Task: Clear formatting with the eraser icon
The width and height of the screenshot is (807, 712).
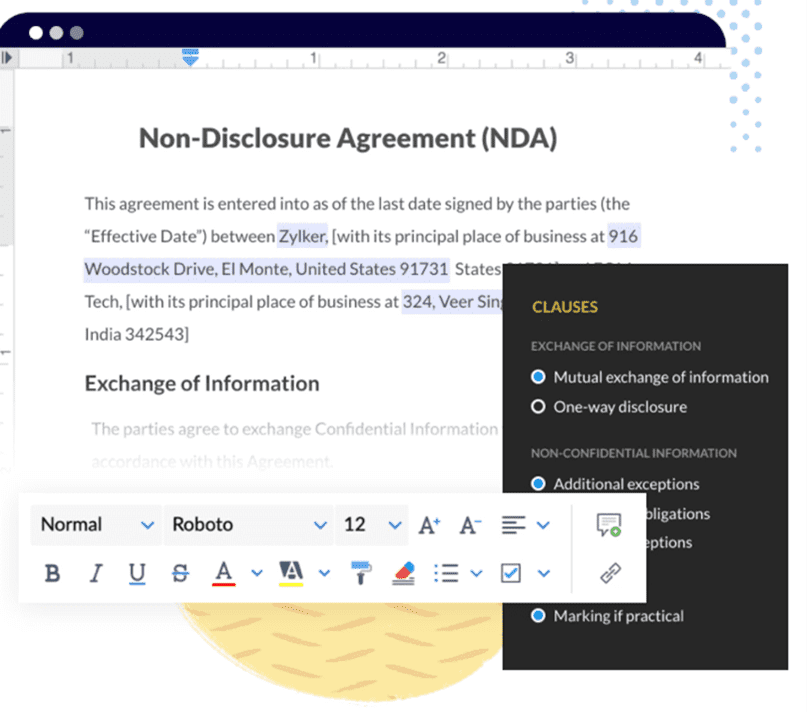Action: pyautogui.click(x=403, y=573)
